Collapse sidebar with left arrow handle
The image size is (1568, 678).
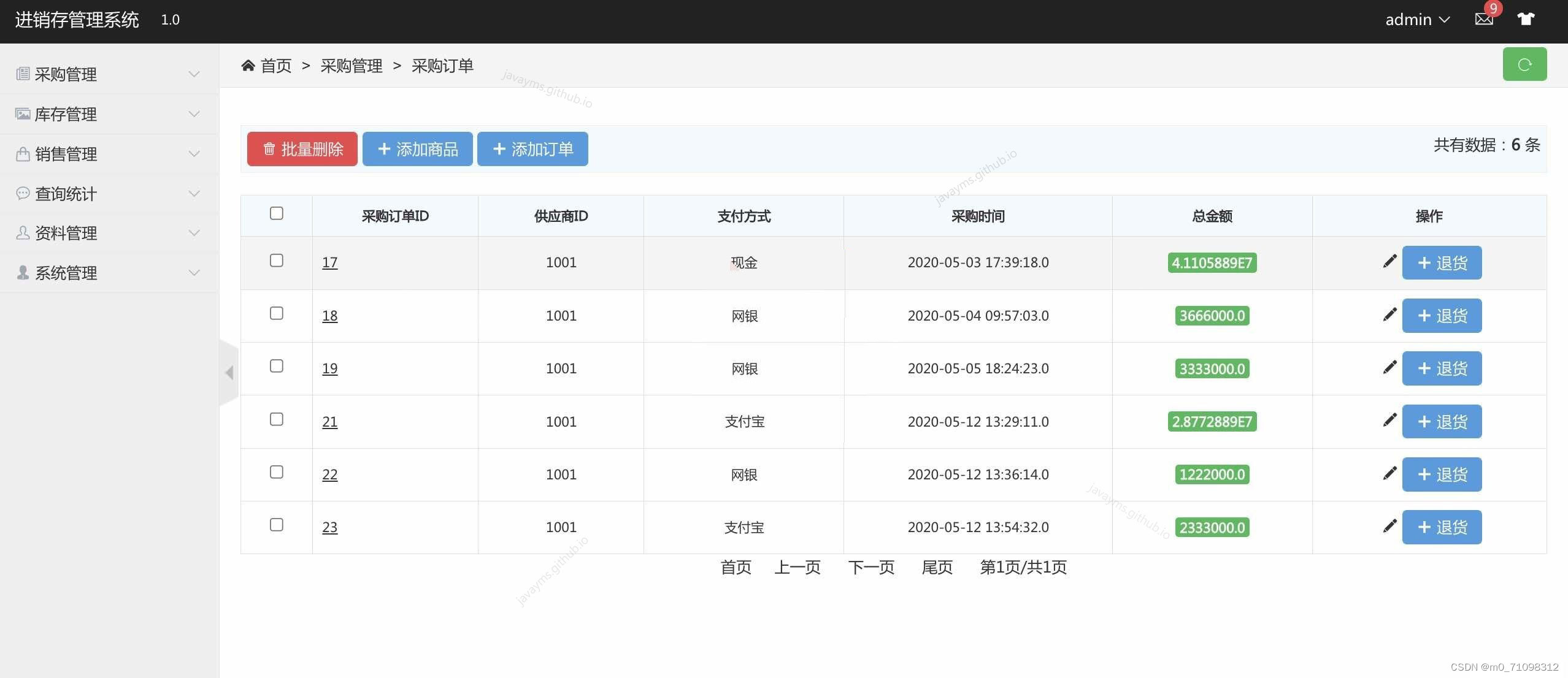tap(229, 372)
